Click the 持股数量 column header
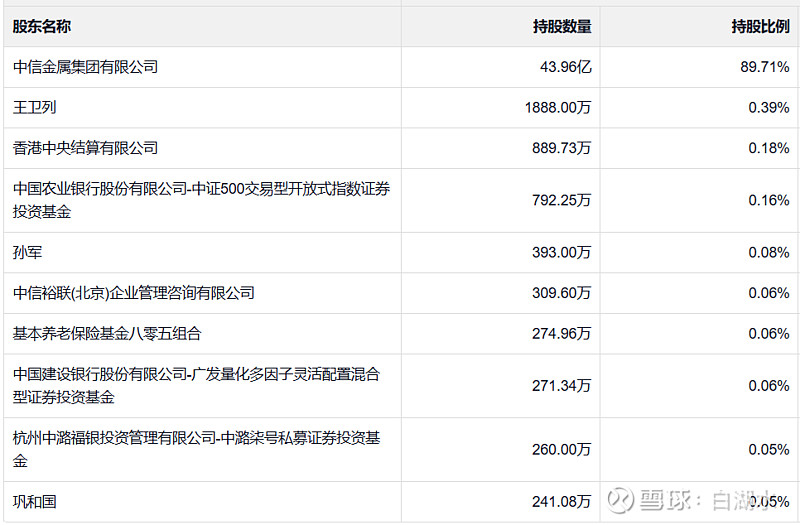The height and width of the screenshot is (525, 800). (x=562, y=26)
